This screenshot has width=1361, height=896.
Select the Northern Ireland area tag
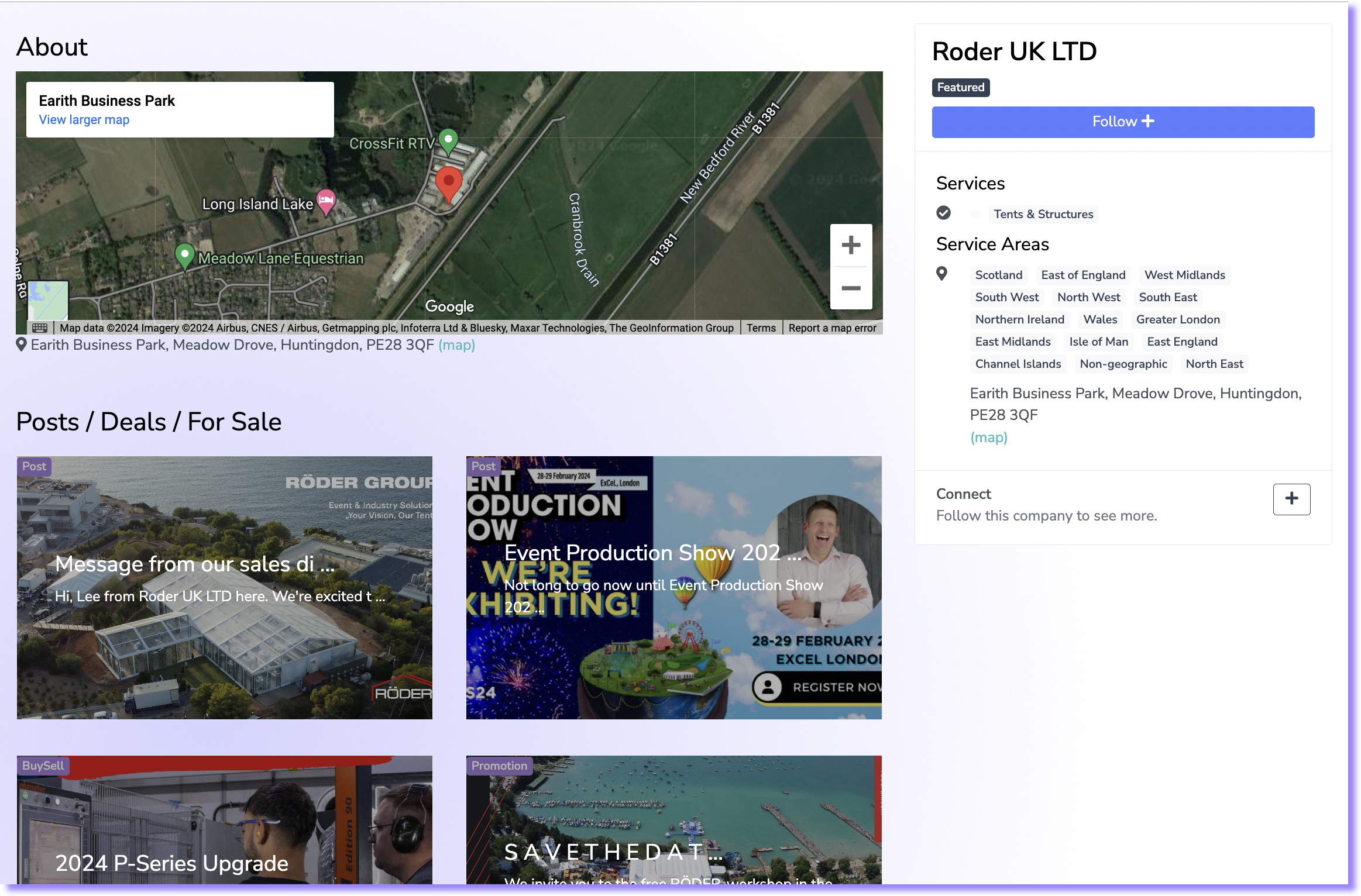(x=1019, y=319)
